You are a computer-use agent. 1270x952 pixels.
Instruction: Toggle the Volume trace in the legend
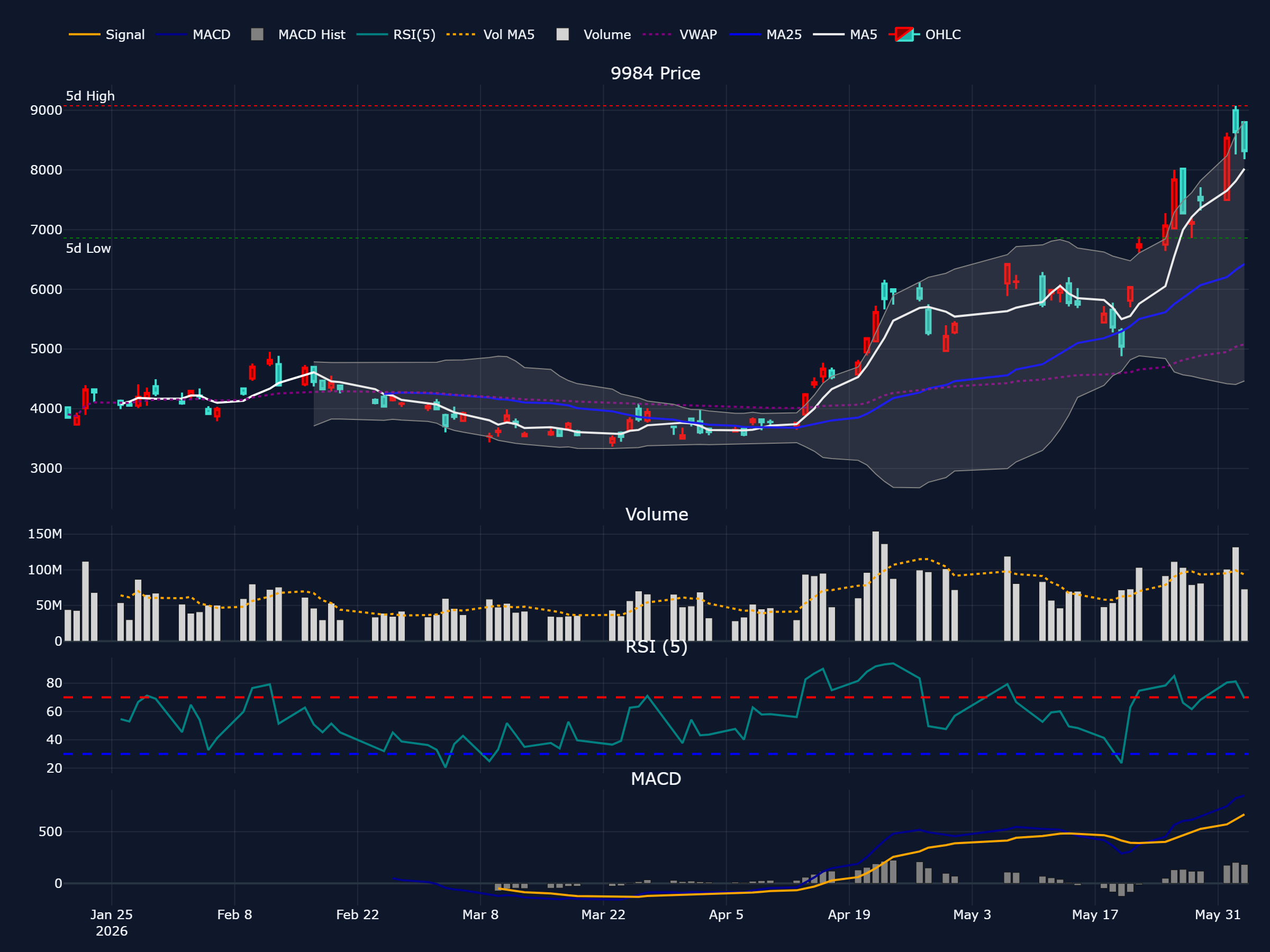(594, 34)
